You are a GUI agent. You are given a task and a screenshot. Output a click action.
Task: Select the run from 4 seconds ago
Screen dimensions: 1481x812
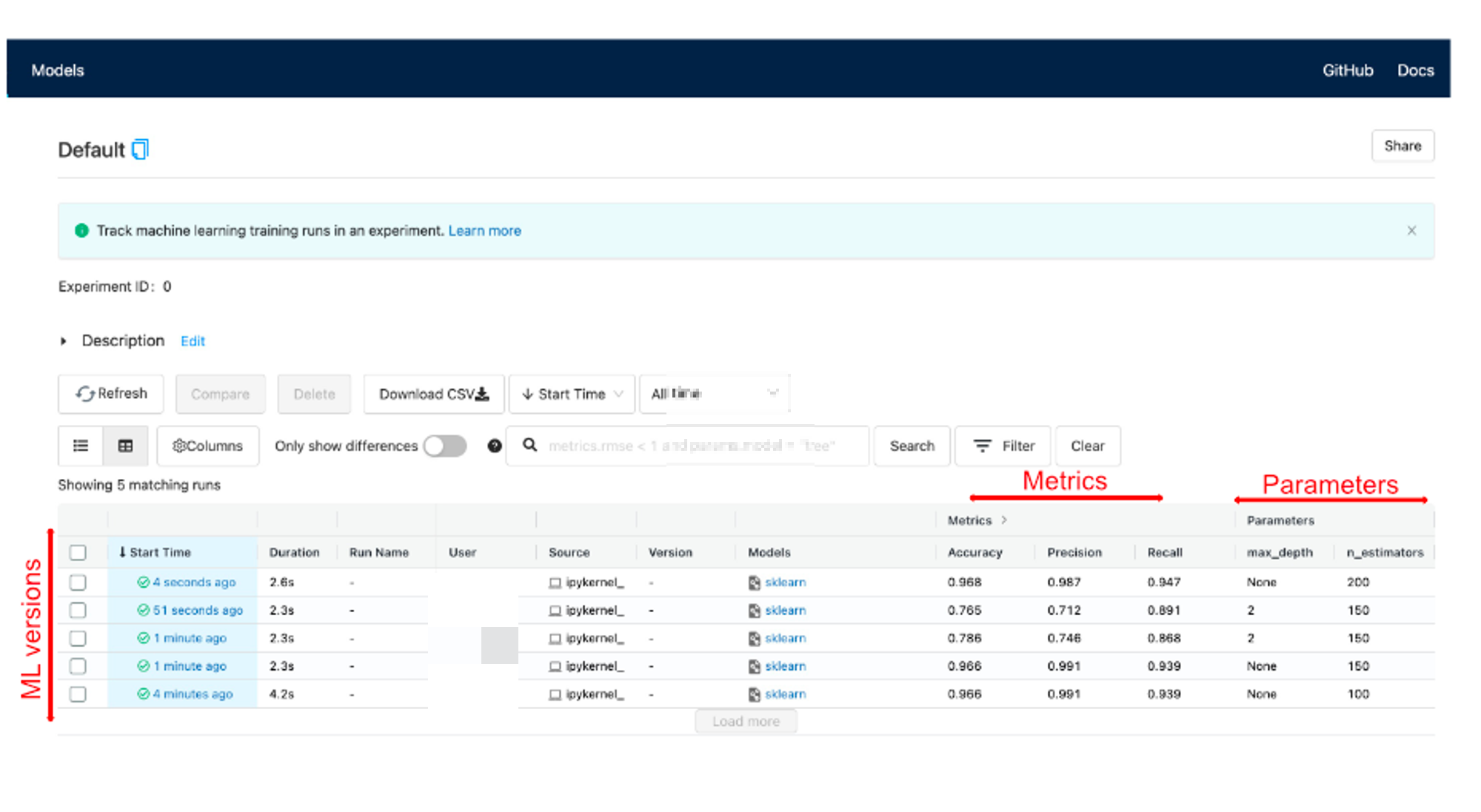tap(78, 583)
